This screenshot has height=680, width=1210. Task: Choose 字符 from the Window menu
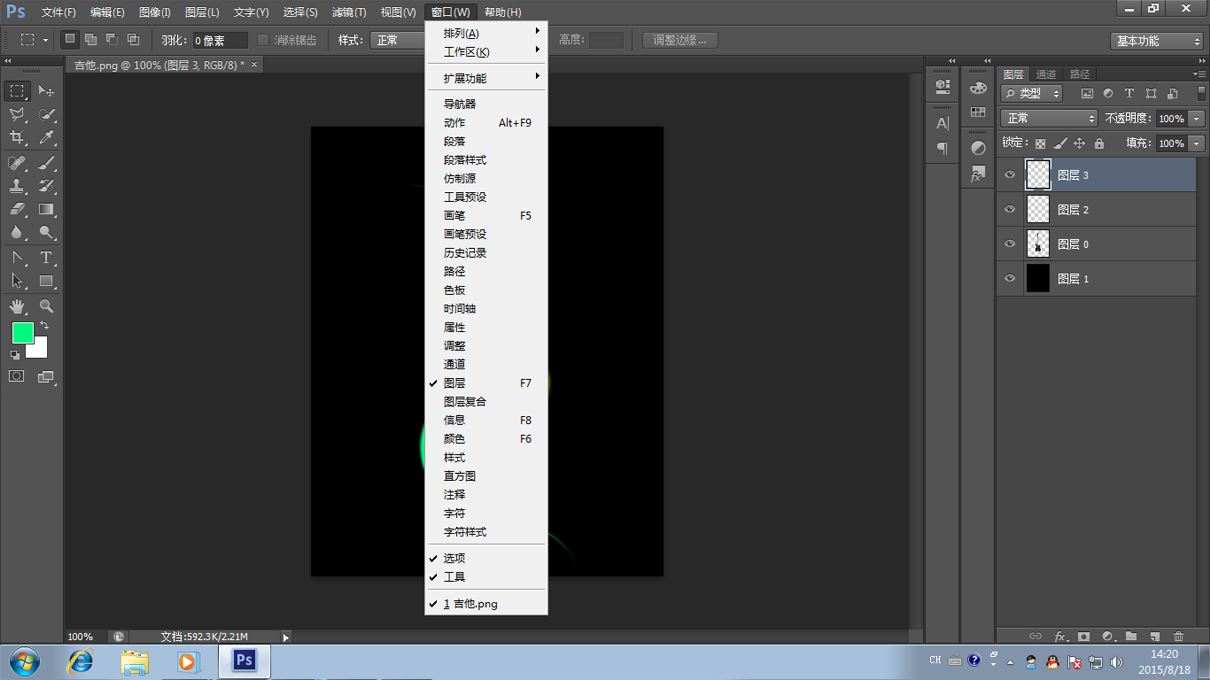(486, 513)
